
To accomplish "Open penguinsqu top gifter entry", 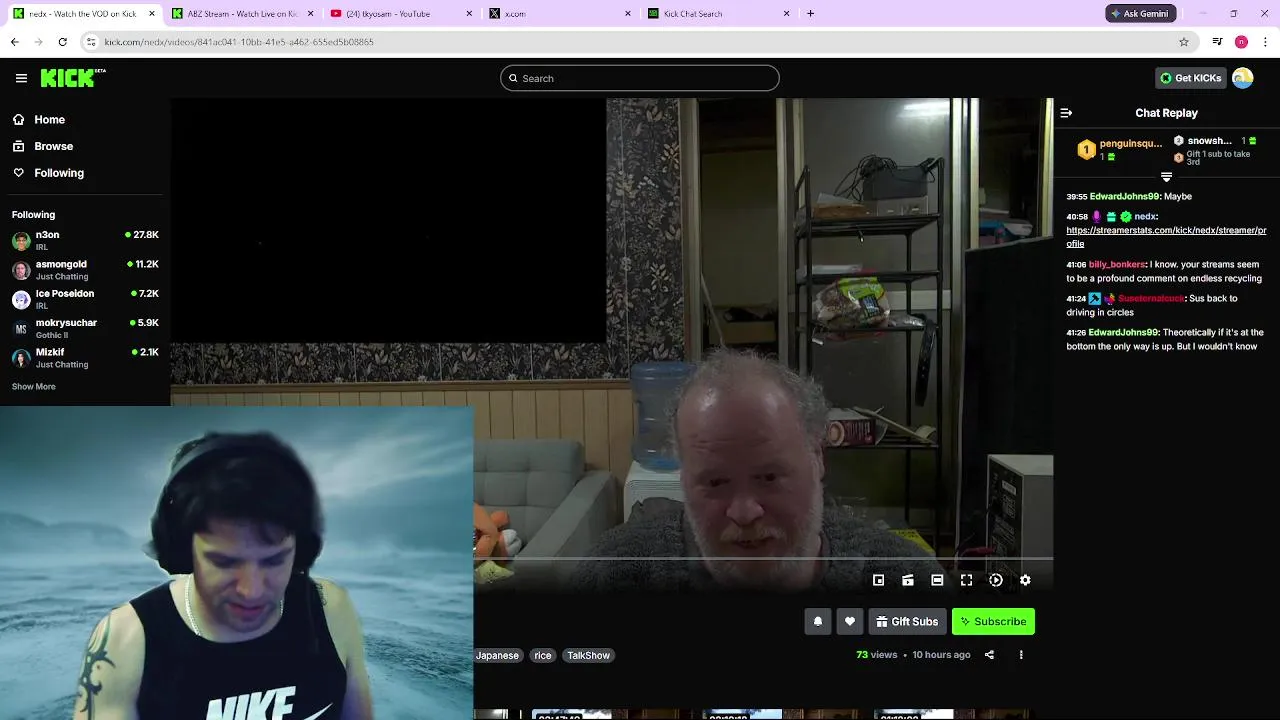I will [1120, 150].
